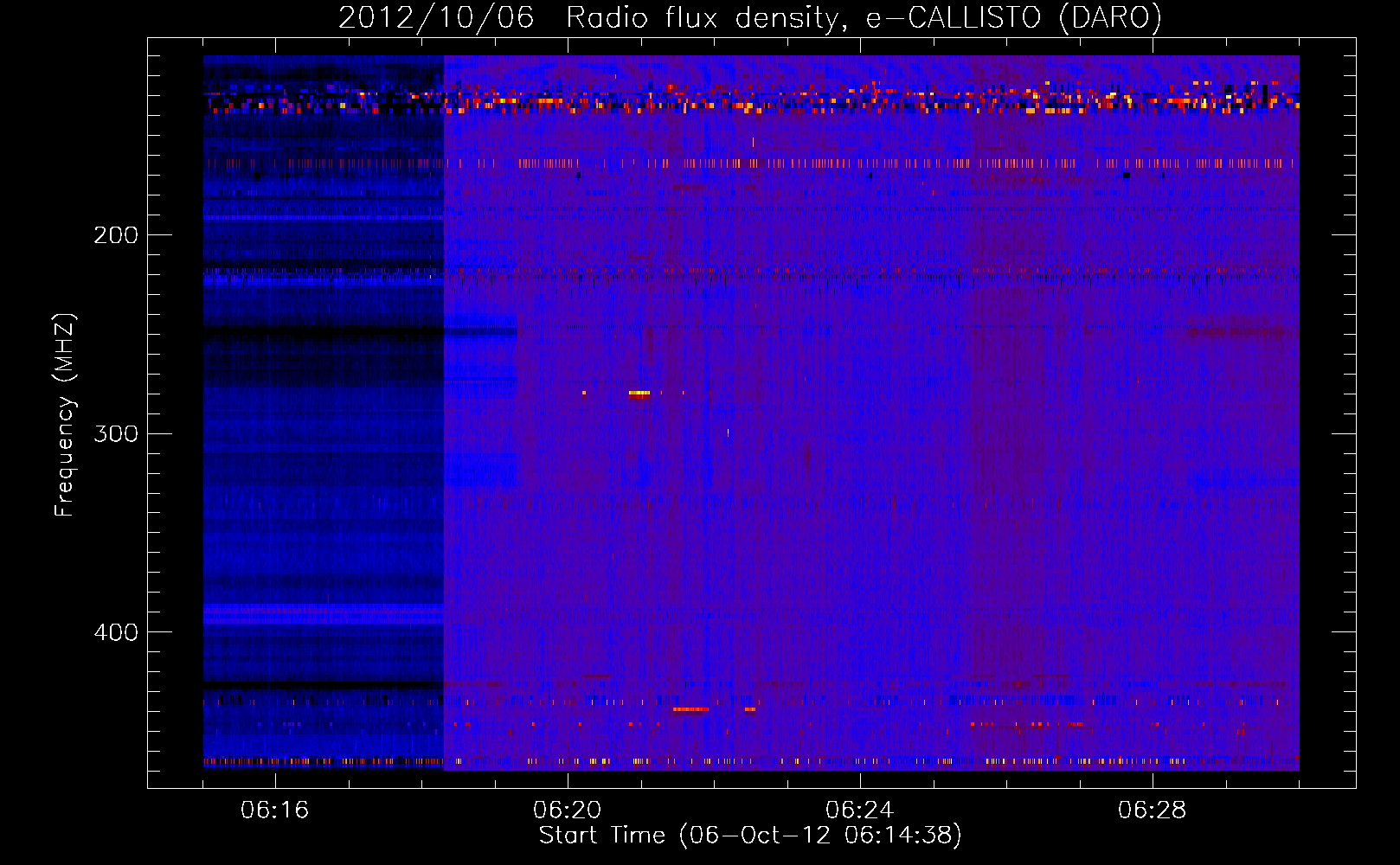Click the 400 frequency tick label
The height and width of the screenshot is (865, 1400).
(116, 632)
